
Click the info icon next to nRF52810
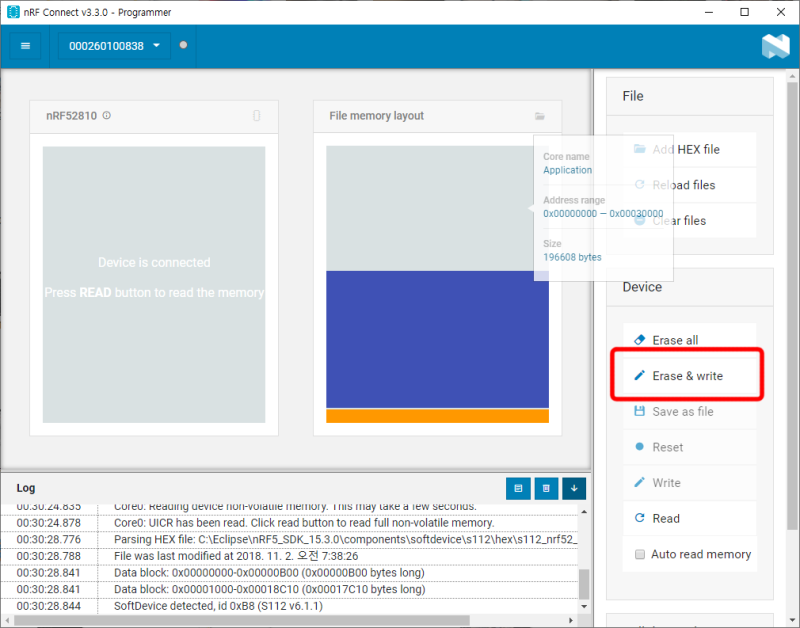point(107,115)
